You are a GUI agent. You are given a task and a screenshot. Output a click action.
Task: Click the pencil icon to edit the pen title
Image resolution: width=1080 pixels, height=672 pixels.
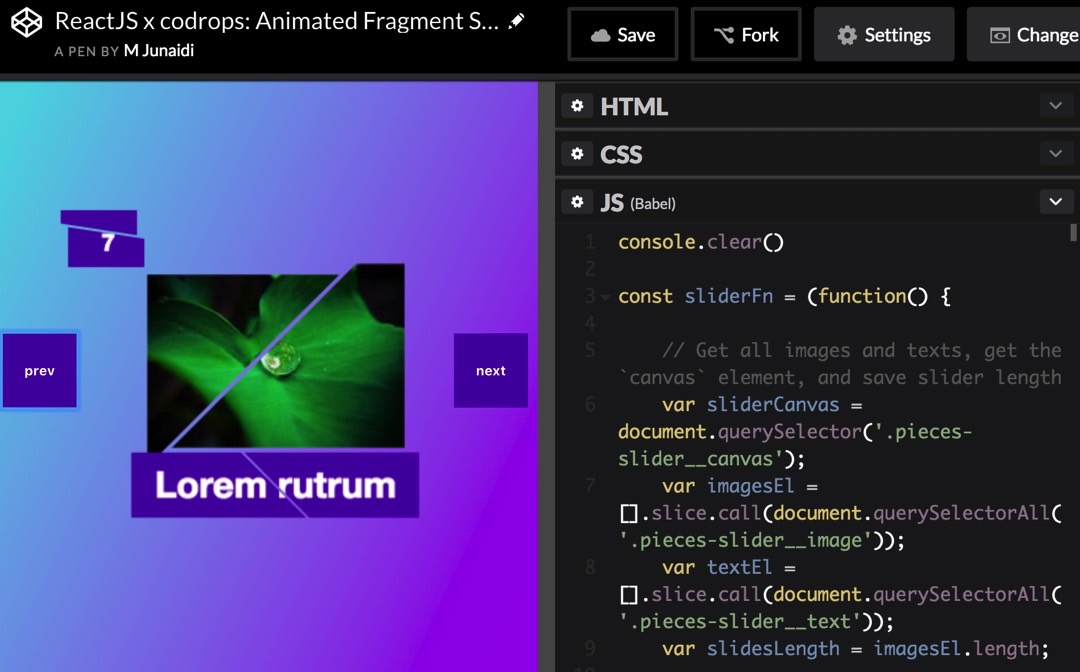(516, 21)
